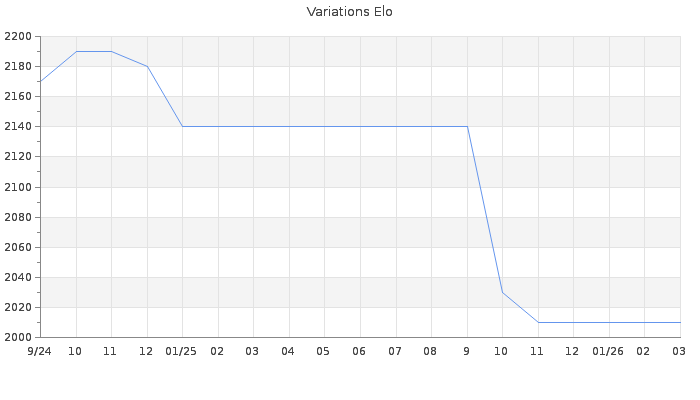Click the 08 x-axis label
Screen dimensions: 700x400
pos(430,351)
